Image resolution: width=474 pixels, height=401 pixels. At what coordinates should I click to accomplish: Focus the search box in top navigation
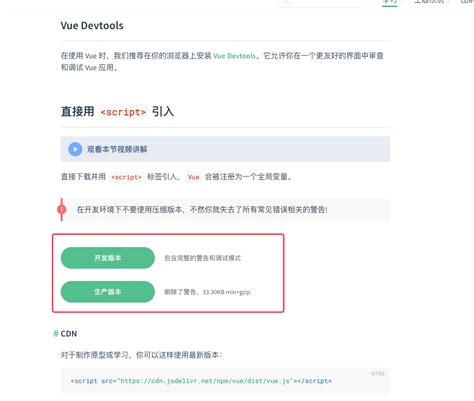pos(322,3)
